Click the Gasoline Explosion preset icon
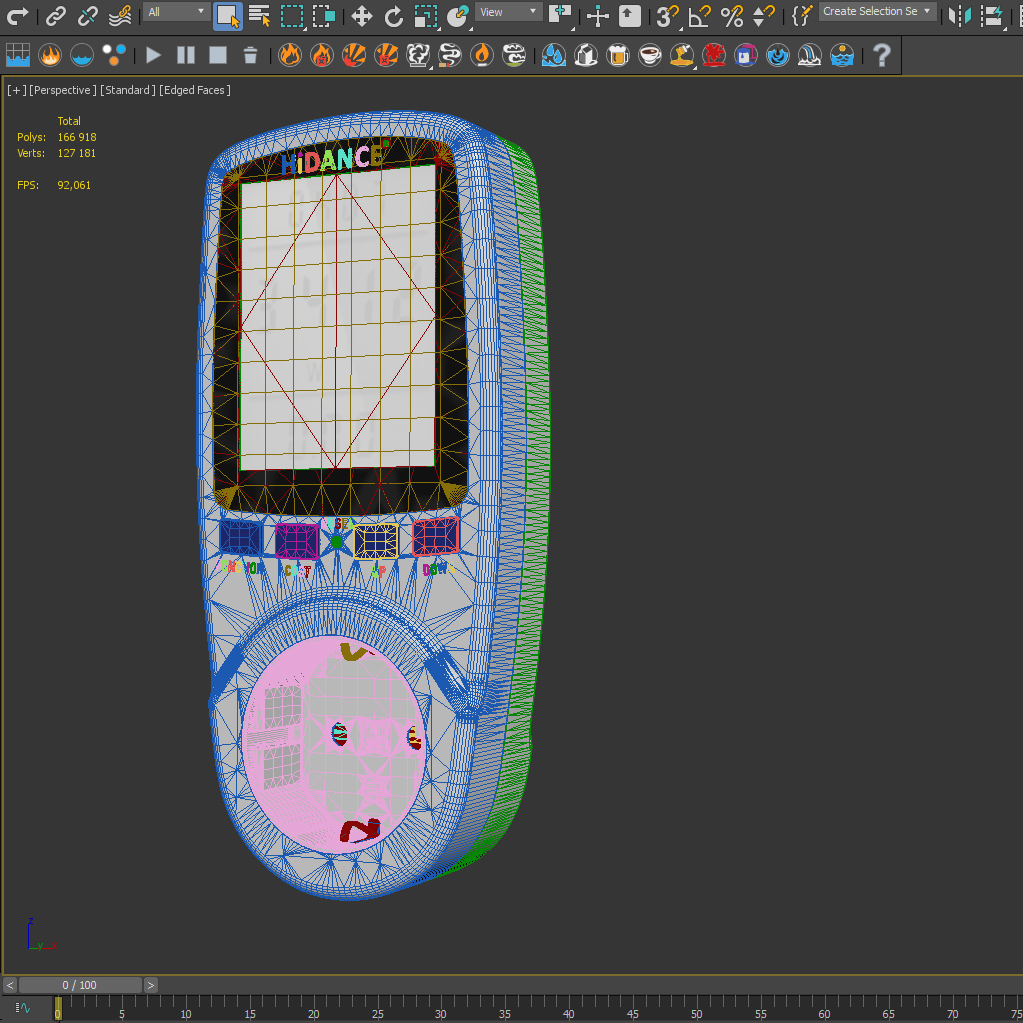This screenshot has width=1023, height=1023. [322, 55]
